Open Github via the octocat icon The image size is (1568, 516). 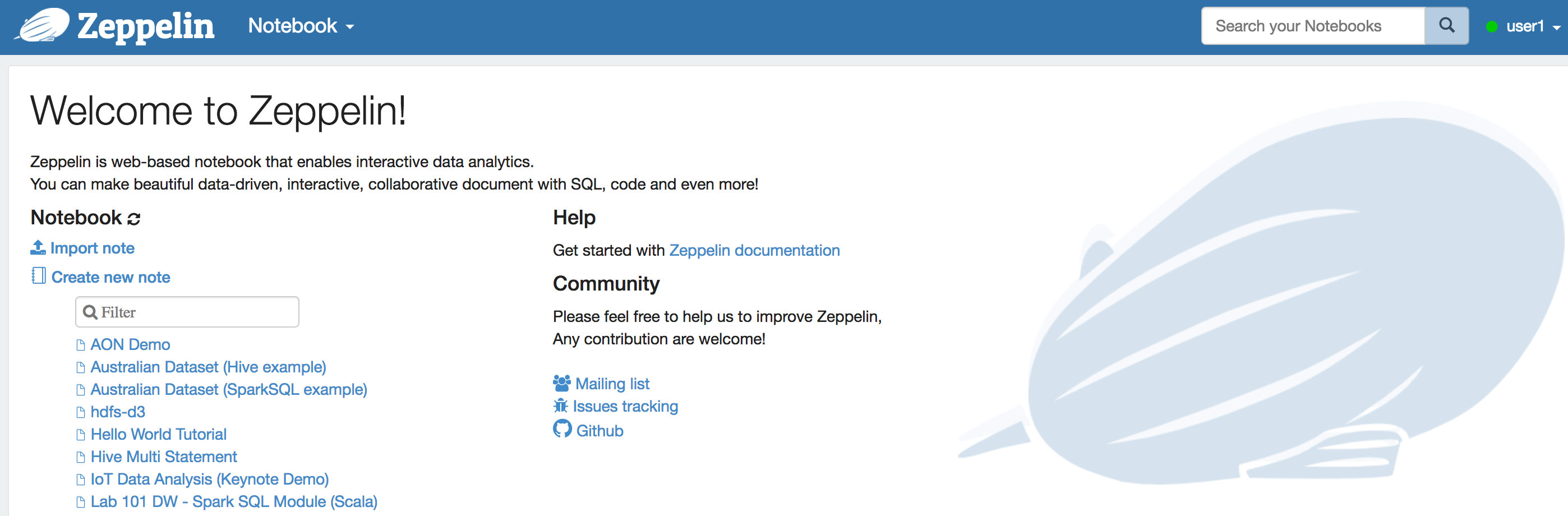click(561, 430)
